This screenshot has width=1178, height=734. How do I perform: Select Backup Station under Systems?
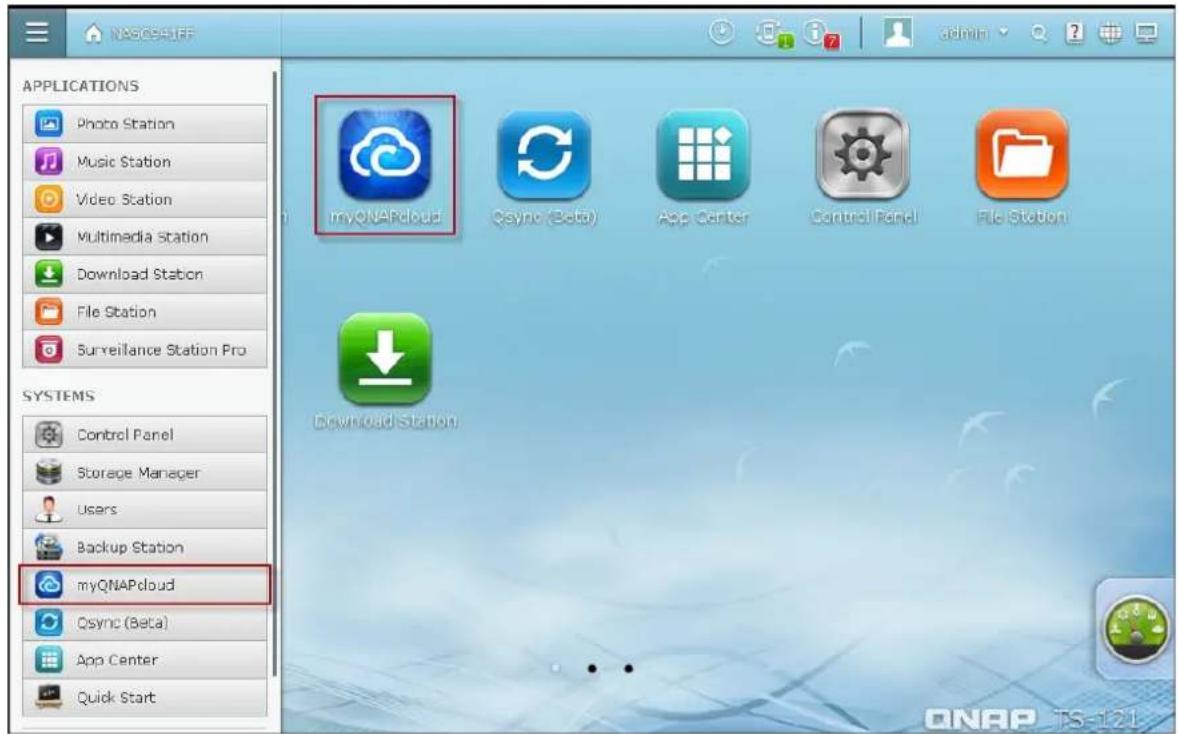145,547
